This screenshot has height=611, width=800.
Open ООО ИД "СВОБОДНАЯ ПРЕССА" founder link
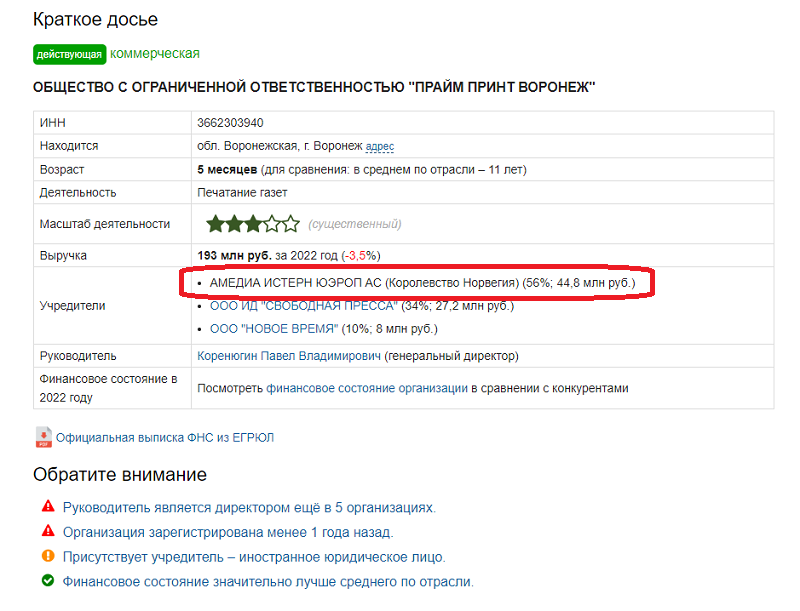pos(303,306)
